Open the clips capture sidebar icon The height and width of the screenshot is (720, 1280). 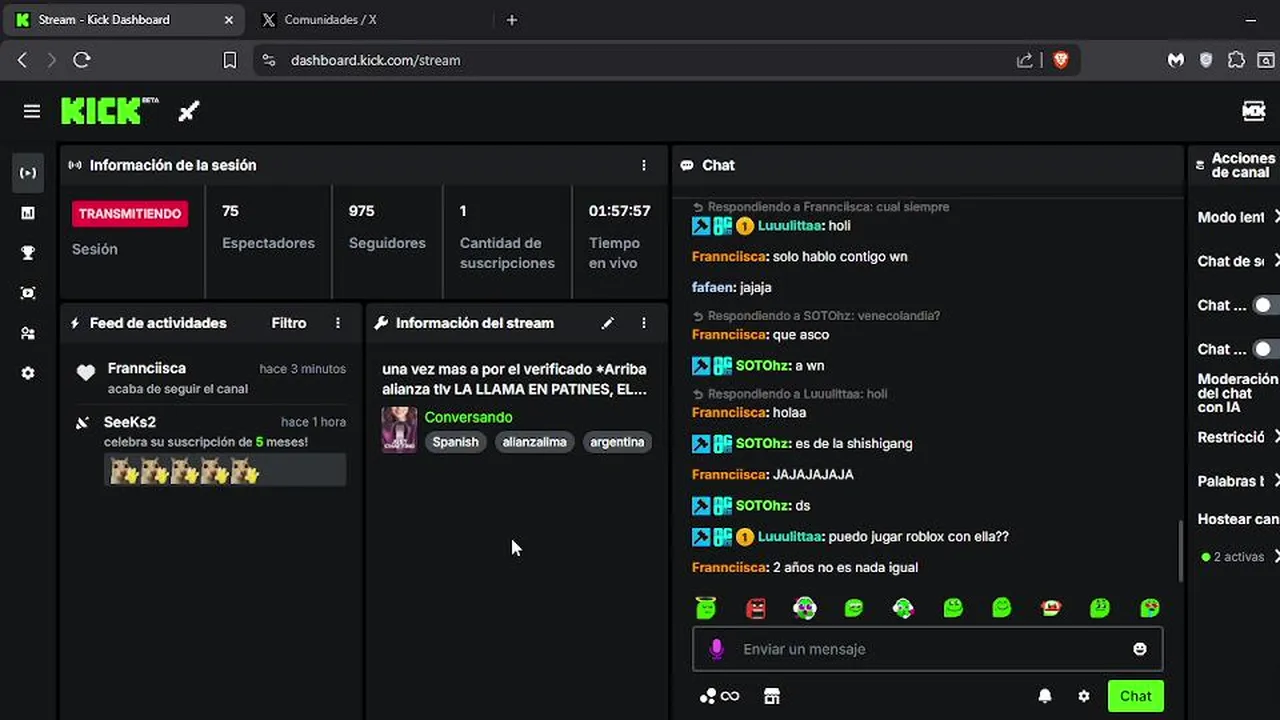[28, 293]
